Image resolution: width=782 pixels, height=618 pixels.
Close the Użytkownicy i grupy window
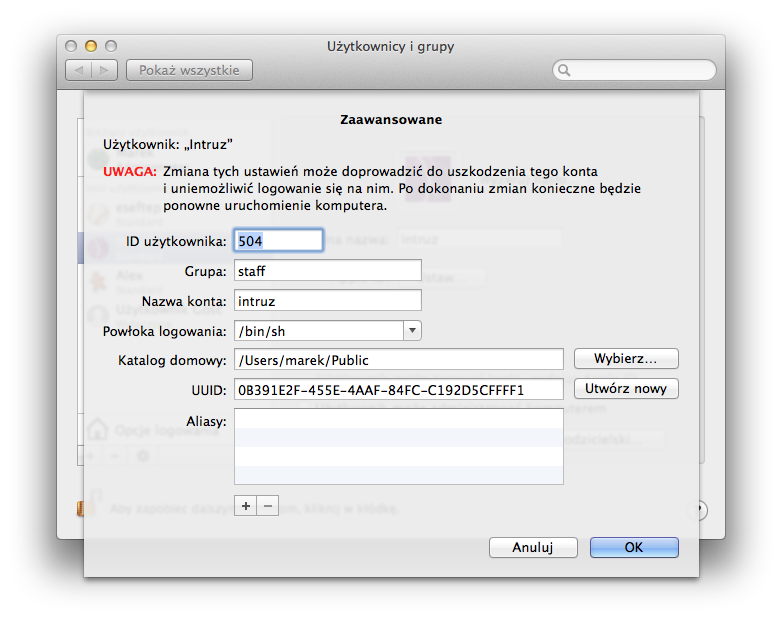click(71, 46)
